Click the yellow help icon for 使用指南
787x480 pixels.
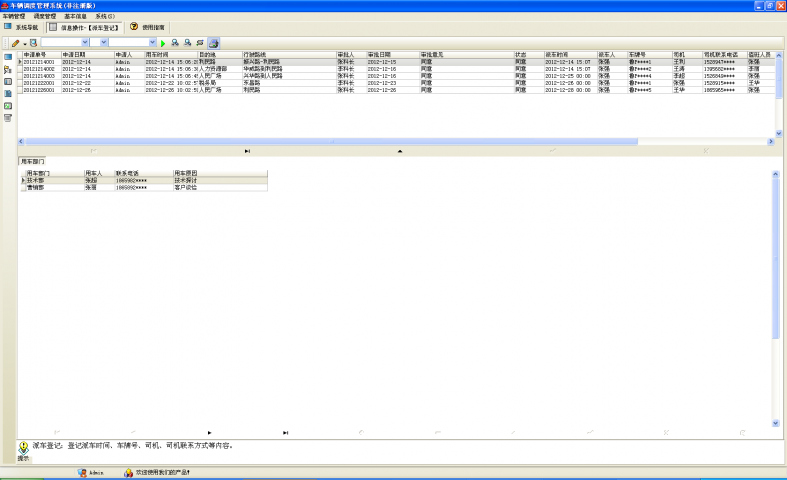[134, 27]
